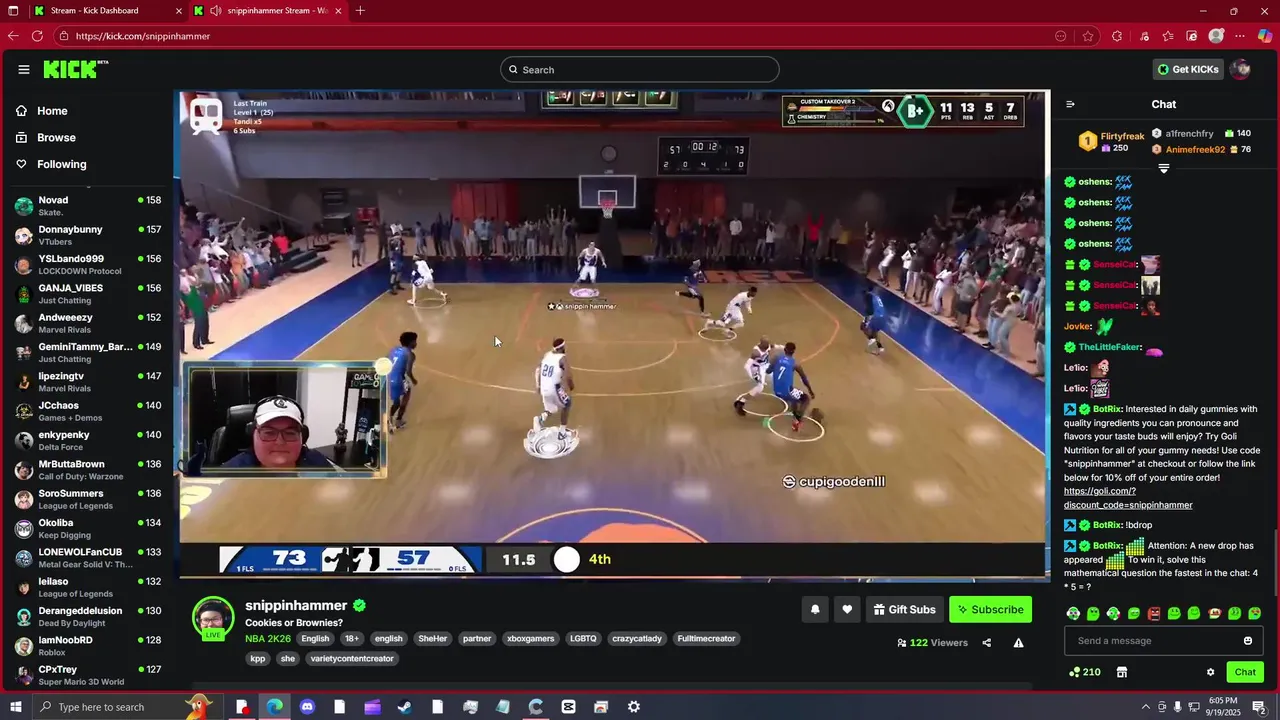Open the emoji picker in chat
Viewport: 1280px width, 720px height.
coord(1248,641)
